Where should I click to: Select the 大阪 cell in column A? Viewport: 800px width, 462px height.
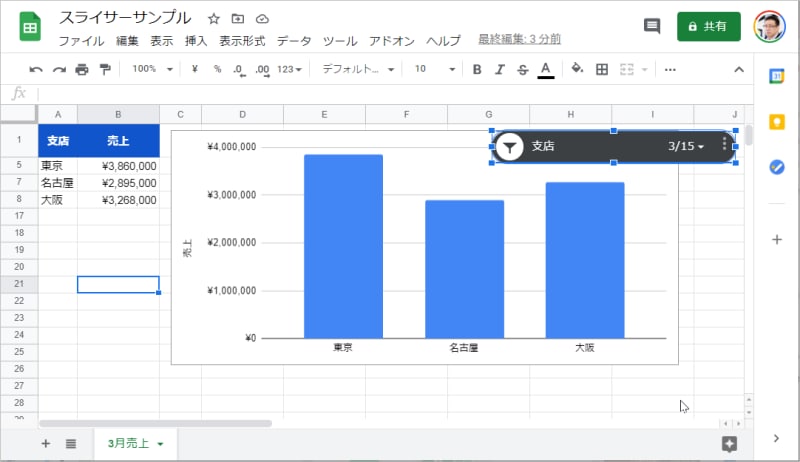[x=58, y=200]
